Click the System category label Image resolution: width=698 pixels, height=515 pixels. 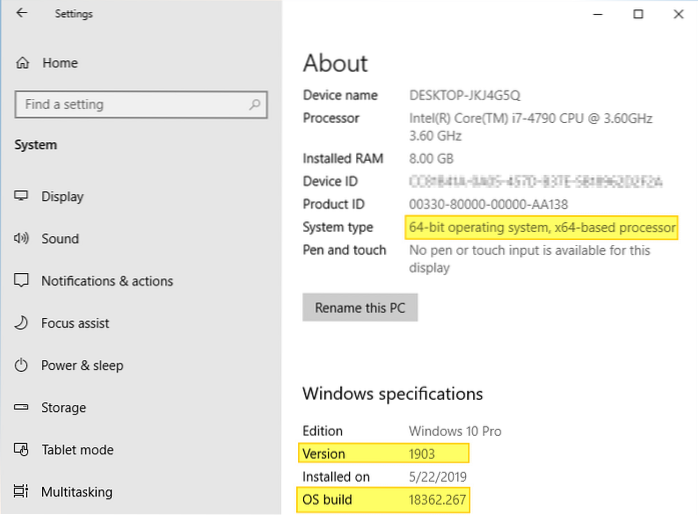pos(36,145)
